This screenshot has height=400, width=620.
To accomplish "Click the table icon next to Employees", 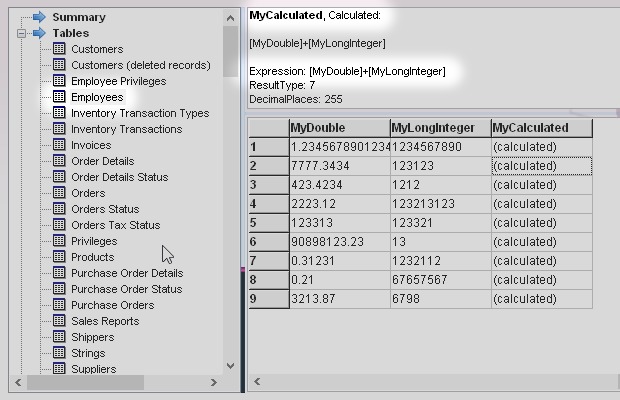I will 59,97.
